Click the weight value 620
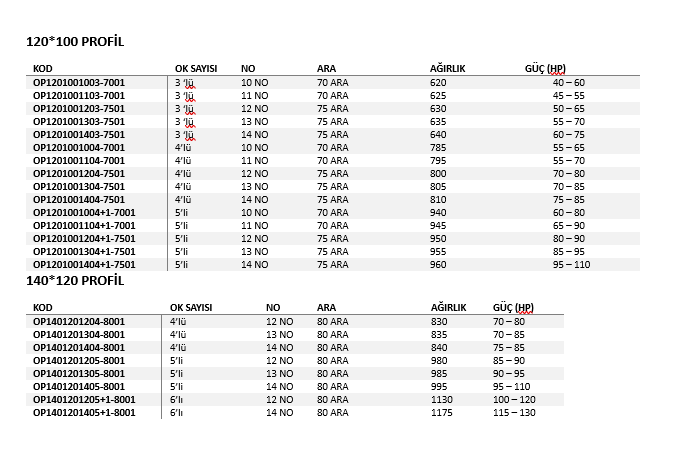The width and height of the screenshot is (697, 452). pyautogui.click(x=438, y=82)
